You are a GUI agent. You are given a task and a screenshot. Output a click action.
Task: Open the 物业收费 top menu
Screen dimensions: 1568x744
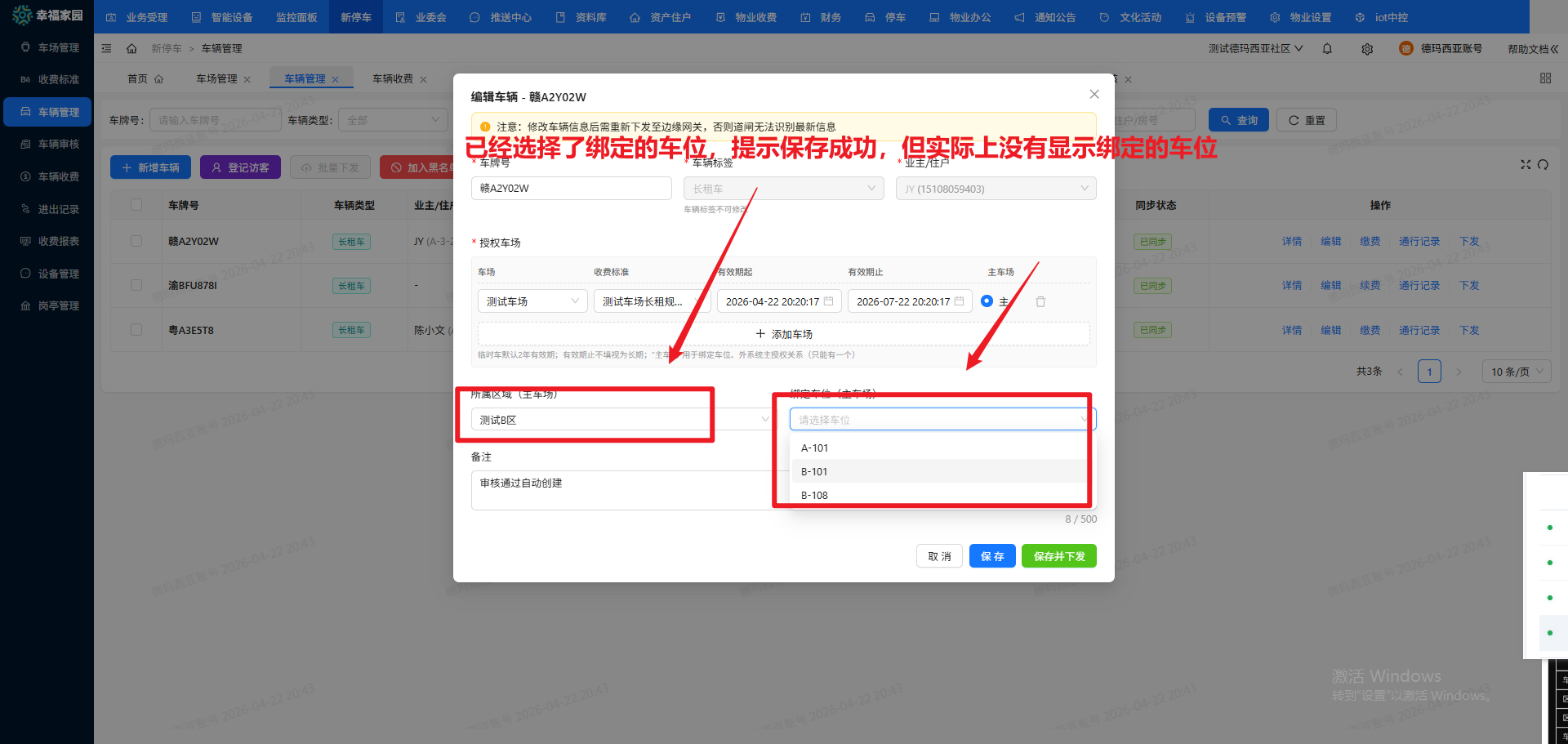(x=746, y=17)
